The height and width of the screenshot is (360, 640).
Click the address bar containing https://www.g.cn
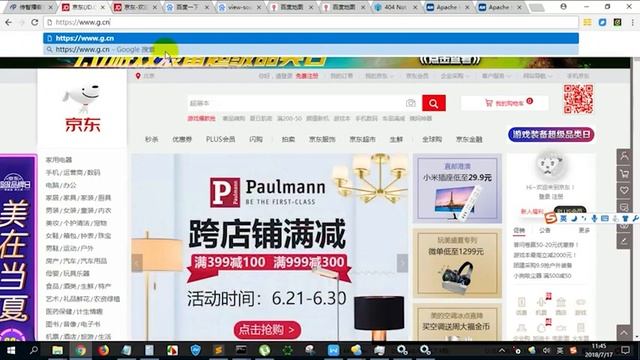311,22
